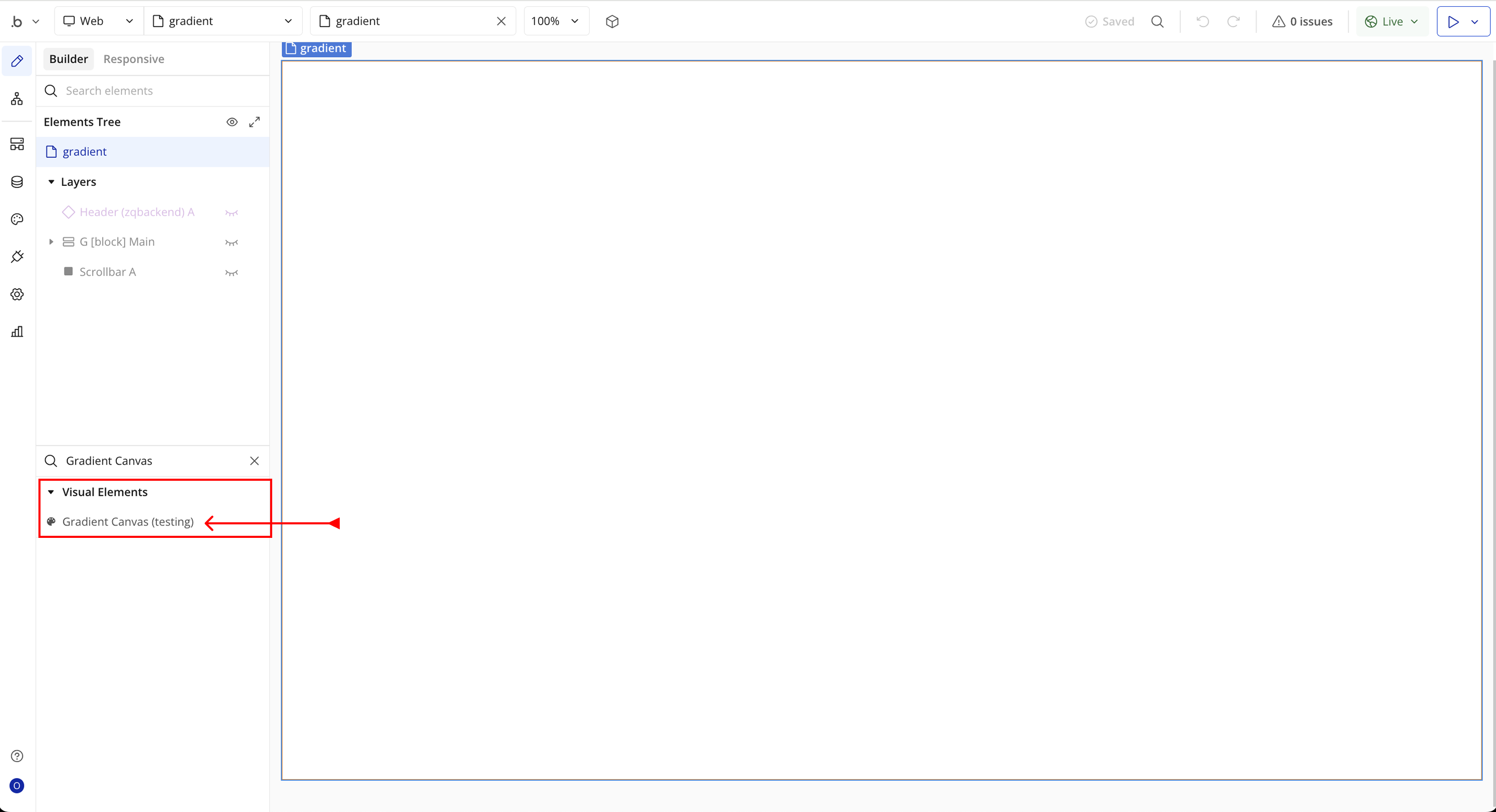Collapse the Layers section
Viewport: 1496px width, 812px height.
pos(51,182)
